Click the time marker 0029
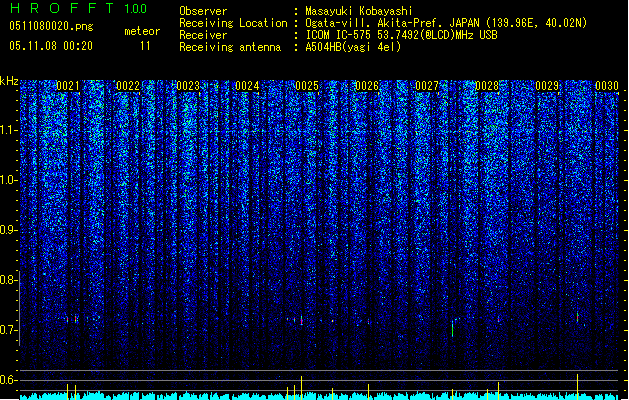The width and height of the screenshot is (629, 400). [x=547, y=86]
